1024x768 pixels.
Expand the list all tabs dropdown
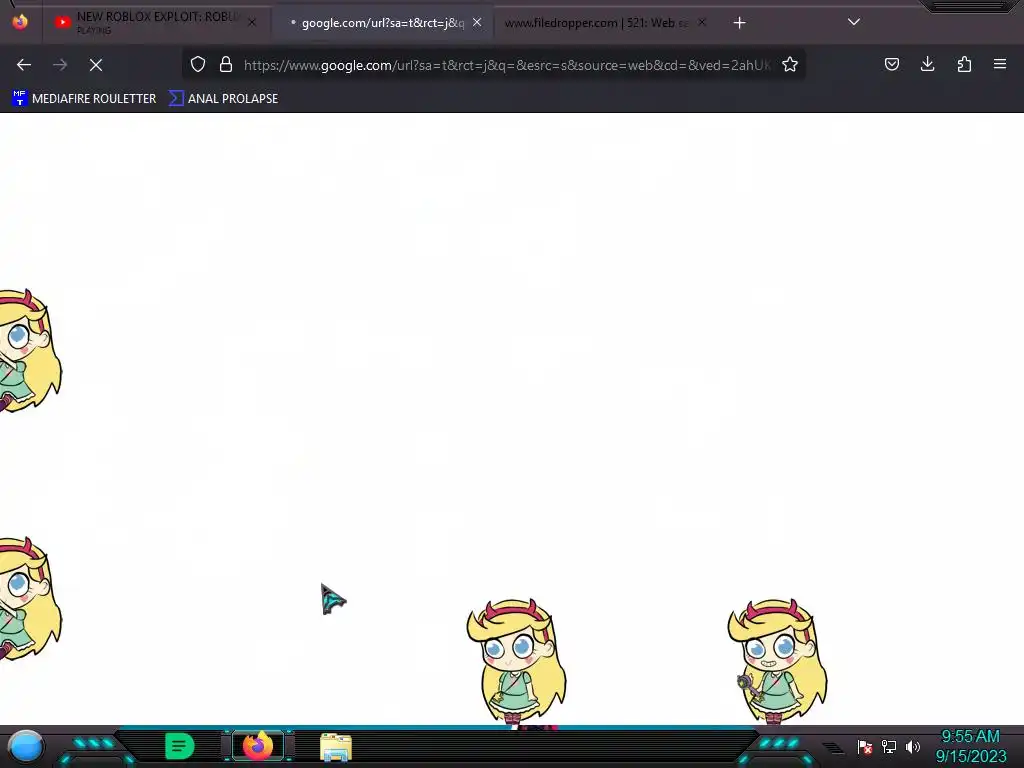pyautogui.click(x=854, y=22)
